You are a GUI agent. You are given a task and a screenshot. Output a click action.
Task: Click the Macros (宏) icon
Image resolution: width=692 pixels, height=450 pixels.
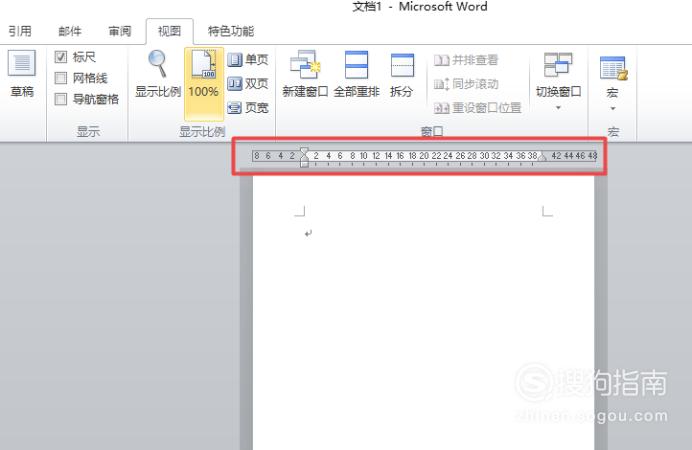[x=613, y=68]
